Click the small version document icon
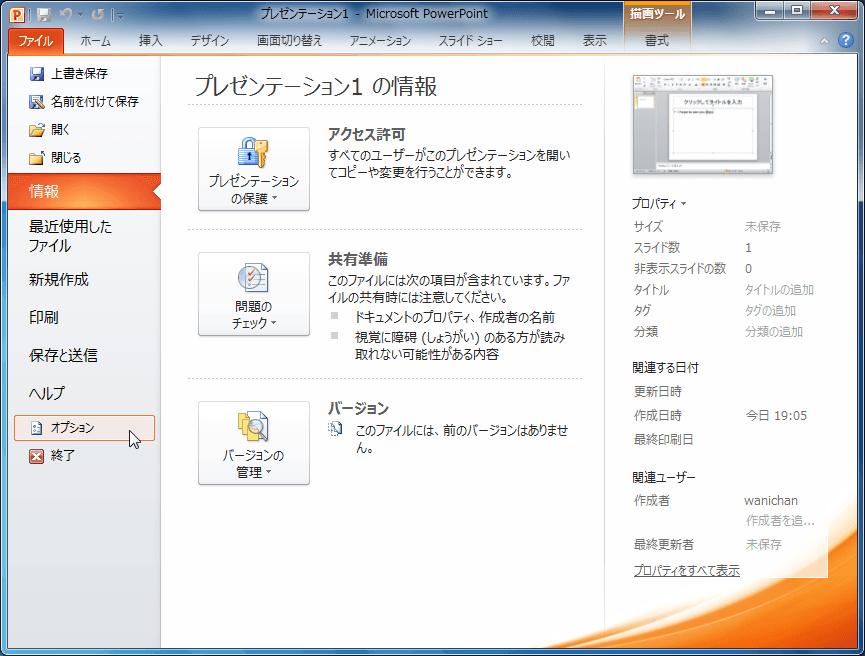Screen dimensions: 865x656 pos(335,429)
